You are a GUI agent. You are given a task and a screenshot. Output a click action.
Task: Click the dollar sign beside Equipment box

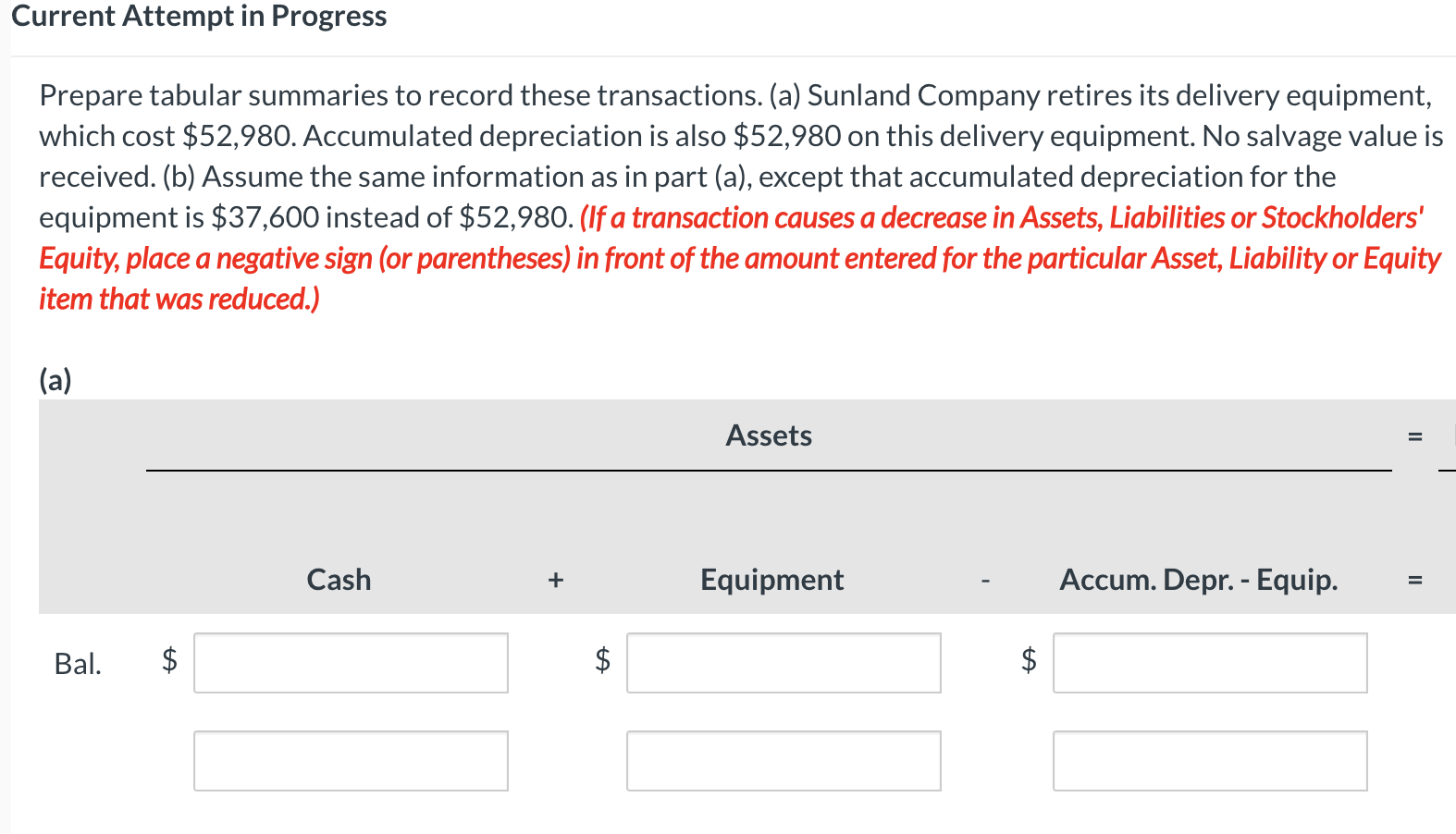(x=601, y=662)
